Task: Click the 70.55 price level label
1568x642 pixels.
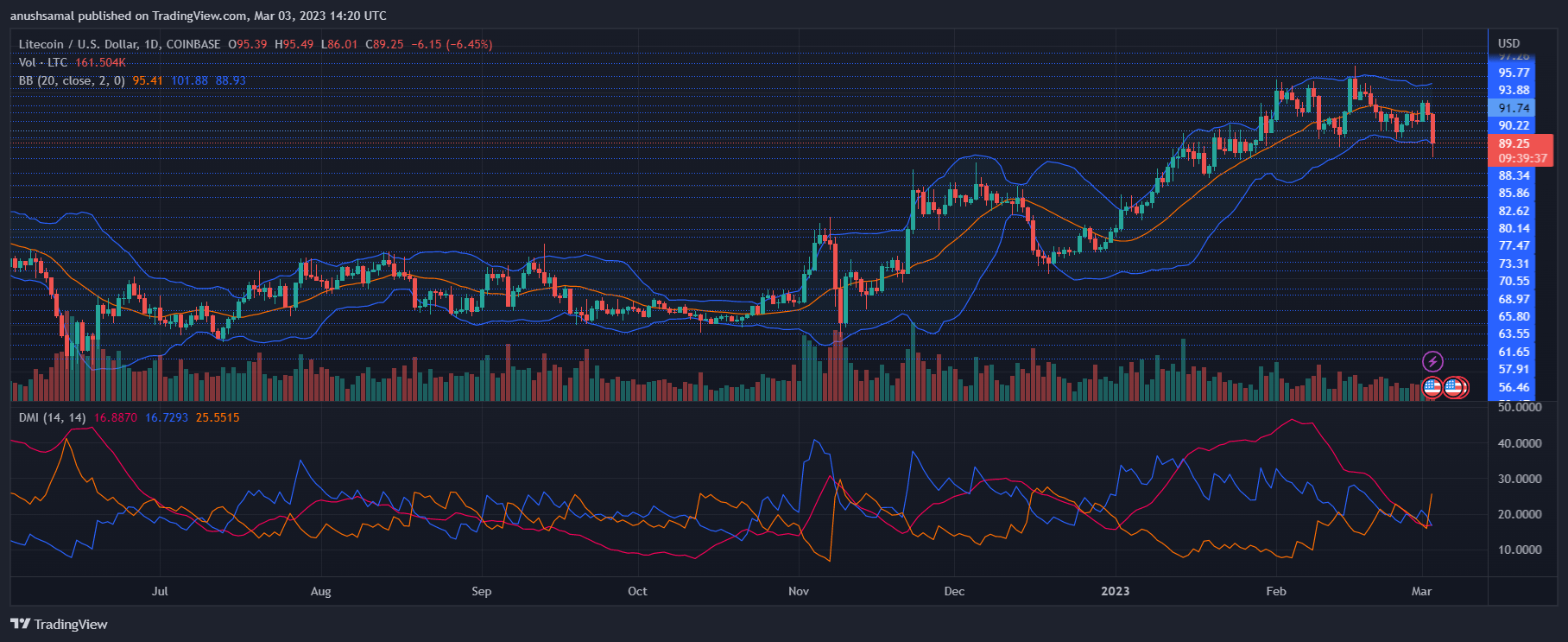Action: pyautogui.click(x=1514, y=281)
